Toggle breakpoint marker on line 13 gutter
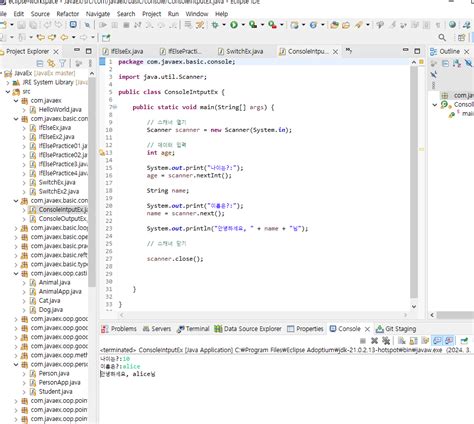This screenshot has height=424, width=474. [102, 153]
